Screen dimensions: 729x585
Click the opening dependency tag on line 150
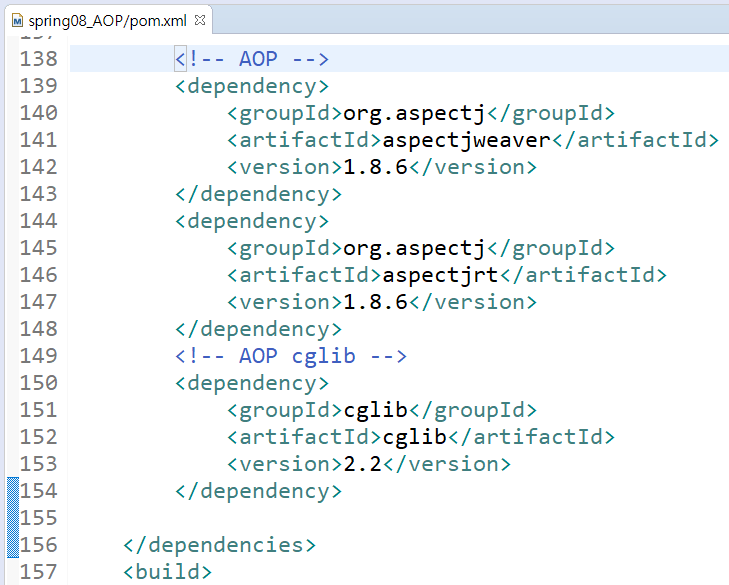click(x=252, y=383)
